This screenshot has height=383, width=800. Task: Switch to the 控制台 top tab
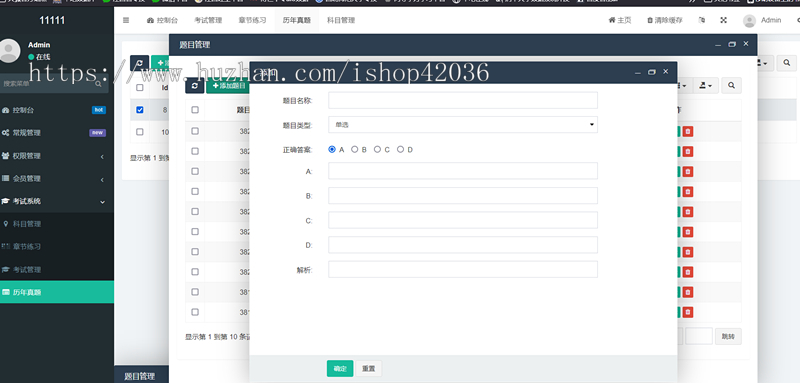[162, 20]
